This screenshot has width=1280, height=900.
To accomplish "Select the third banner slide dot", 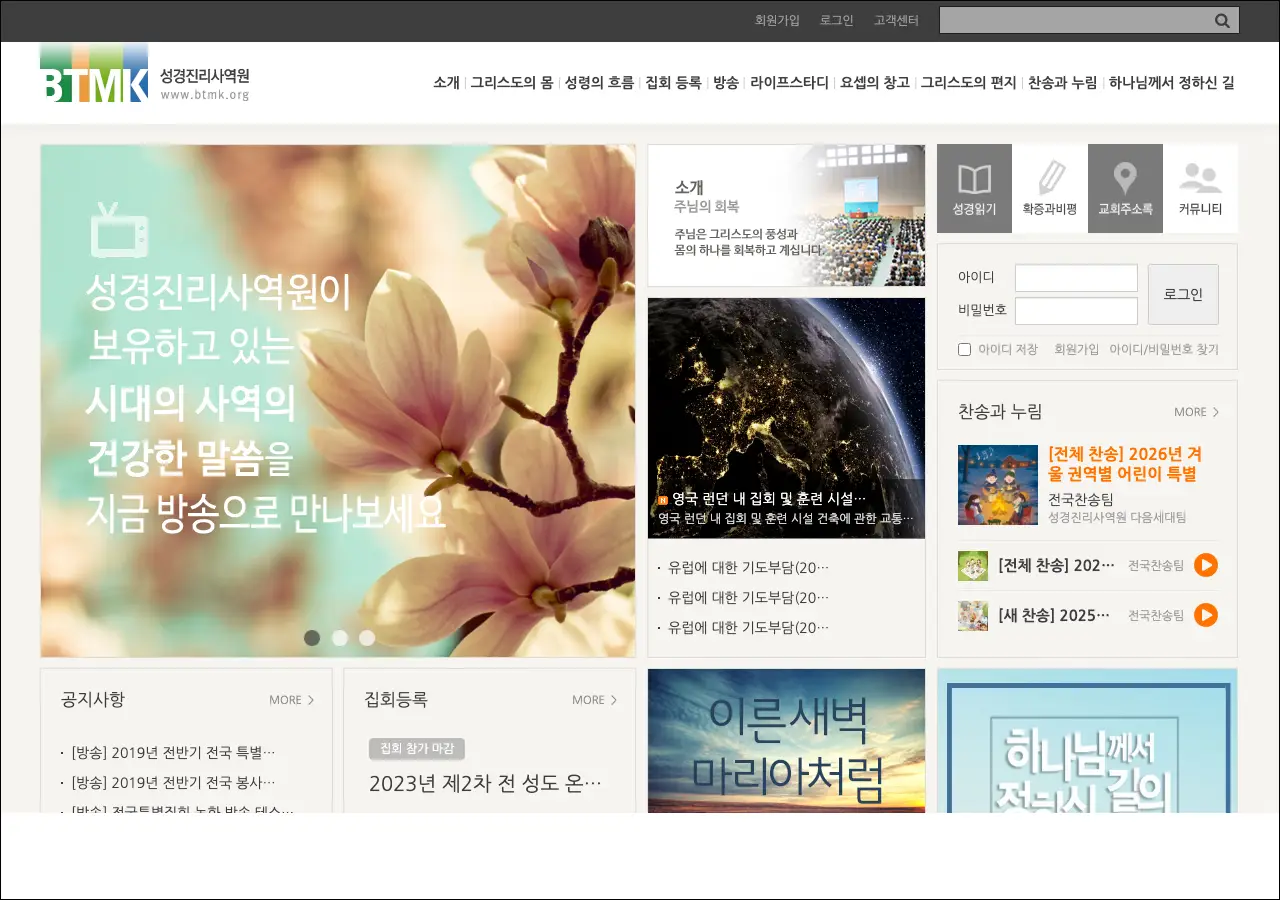I will 367,638.
